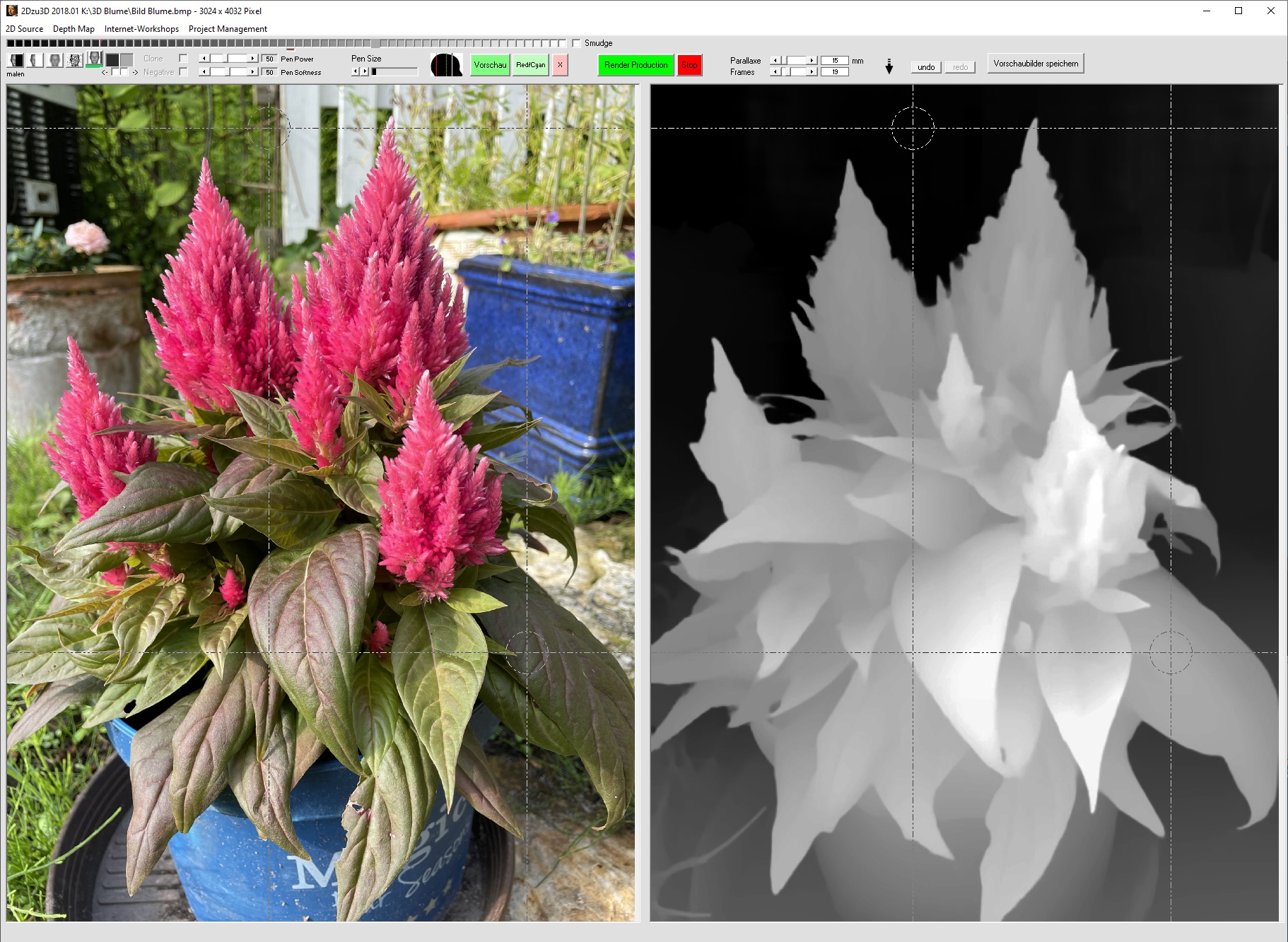
Task: Click the Render Production button
Action: tap(636, 65)
